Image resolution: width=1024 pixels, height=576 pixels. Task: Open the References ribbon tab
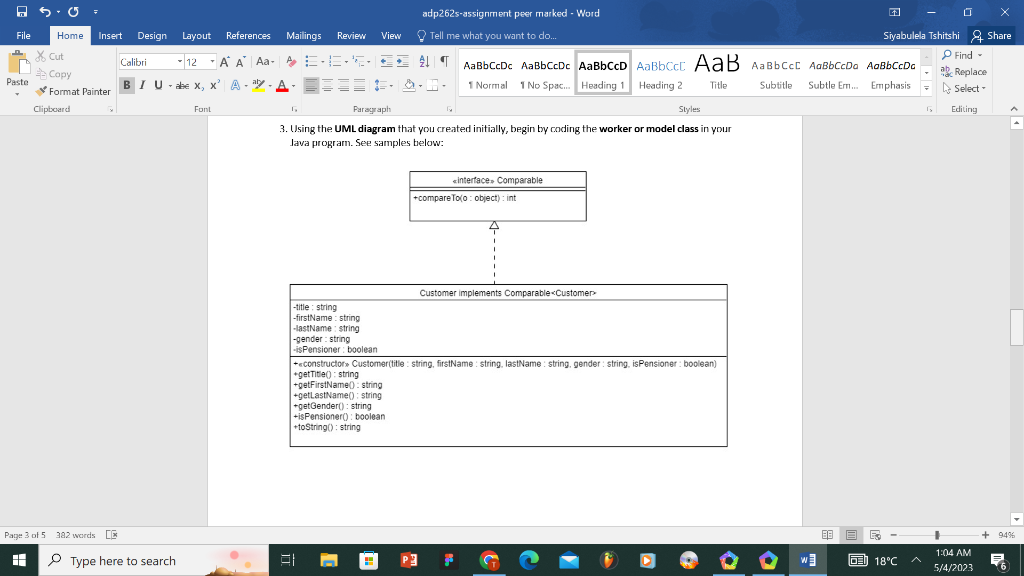pos(248,35)
